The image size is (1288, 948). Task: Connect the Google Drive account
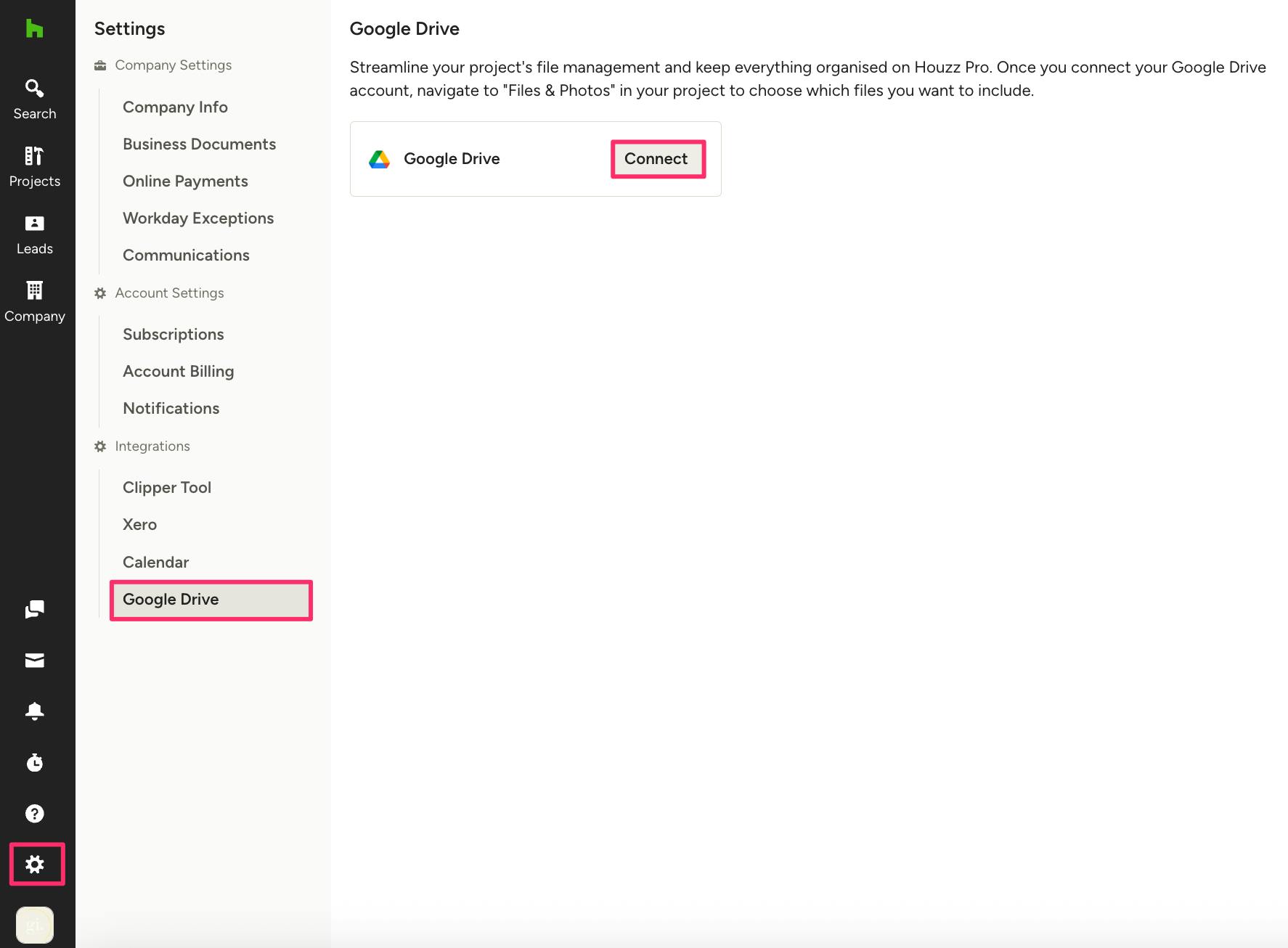tap(656, 159)
